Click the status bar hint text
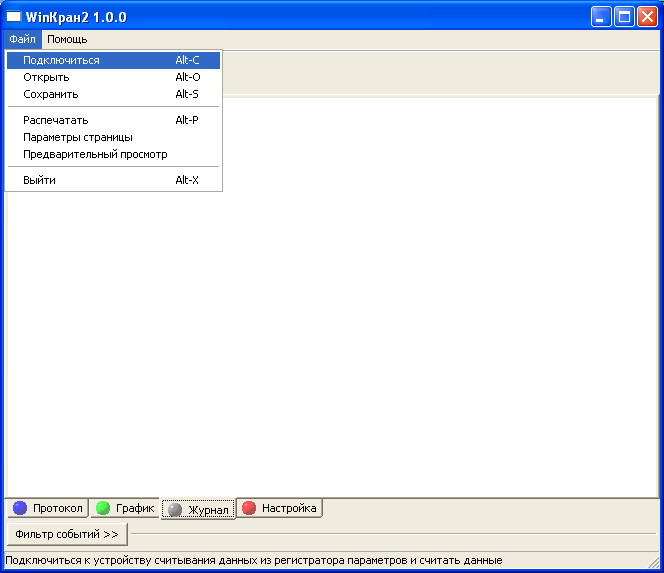 (x=254, y=561)
